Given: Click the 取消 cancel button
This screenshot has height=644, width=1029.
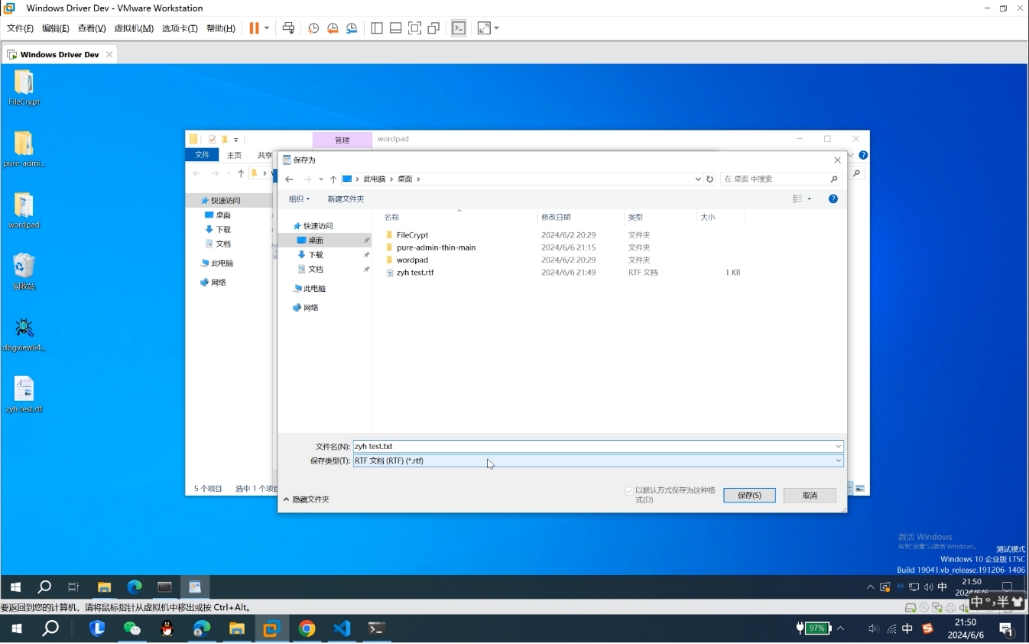Looking at the screenshot, I should tap(809, 495).
